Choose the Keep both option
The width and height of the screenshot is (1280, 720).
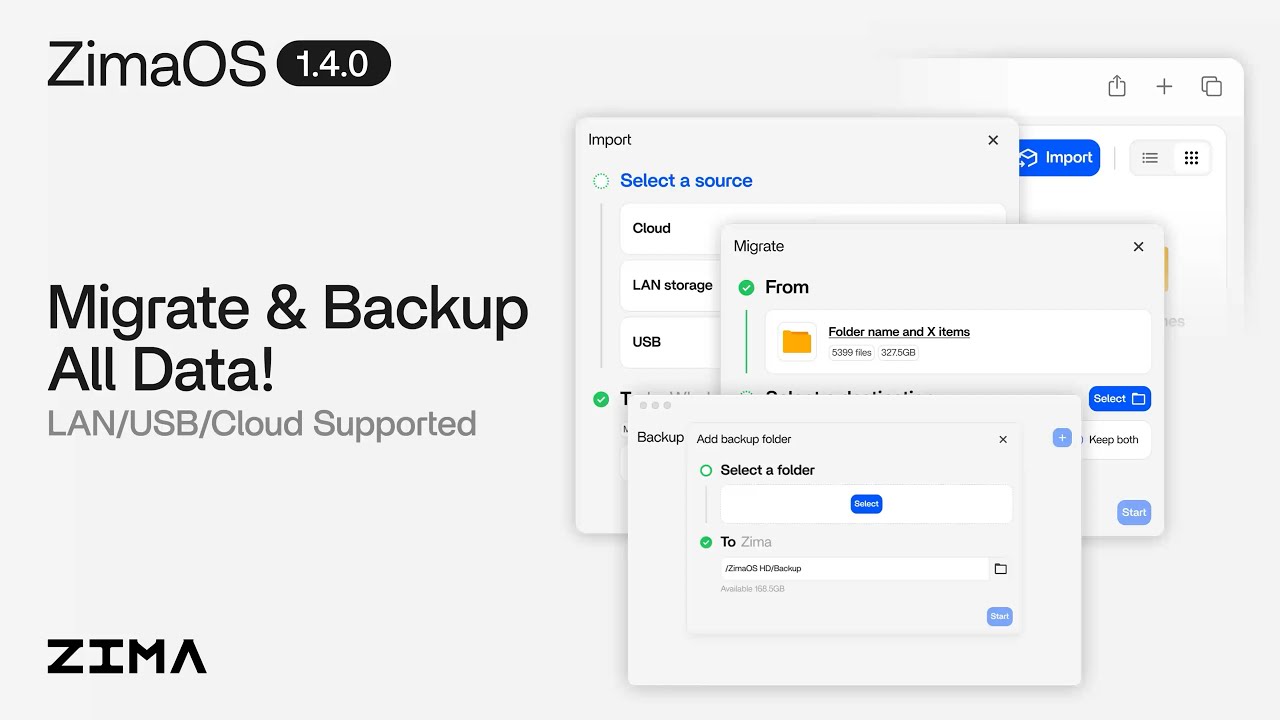pos(1113,440)
